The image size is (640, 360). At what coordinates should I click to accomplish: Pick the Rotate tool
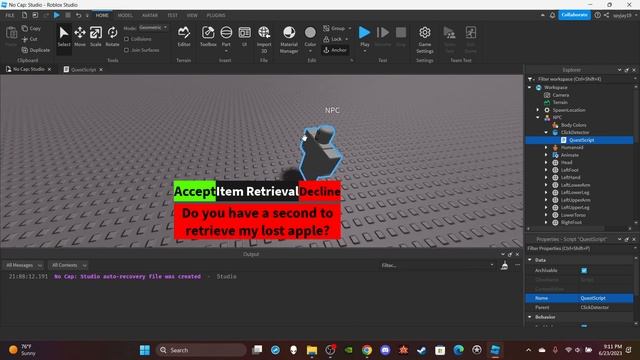(112, 36)
